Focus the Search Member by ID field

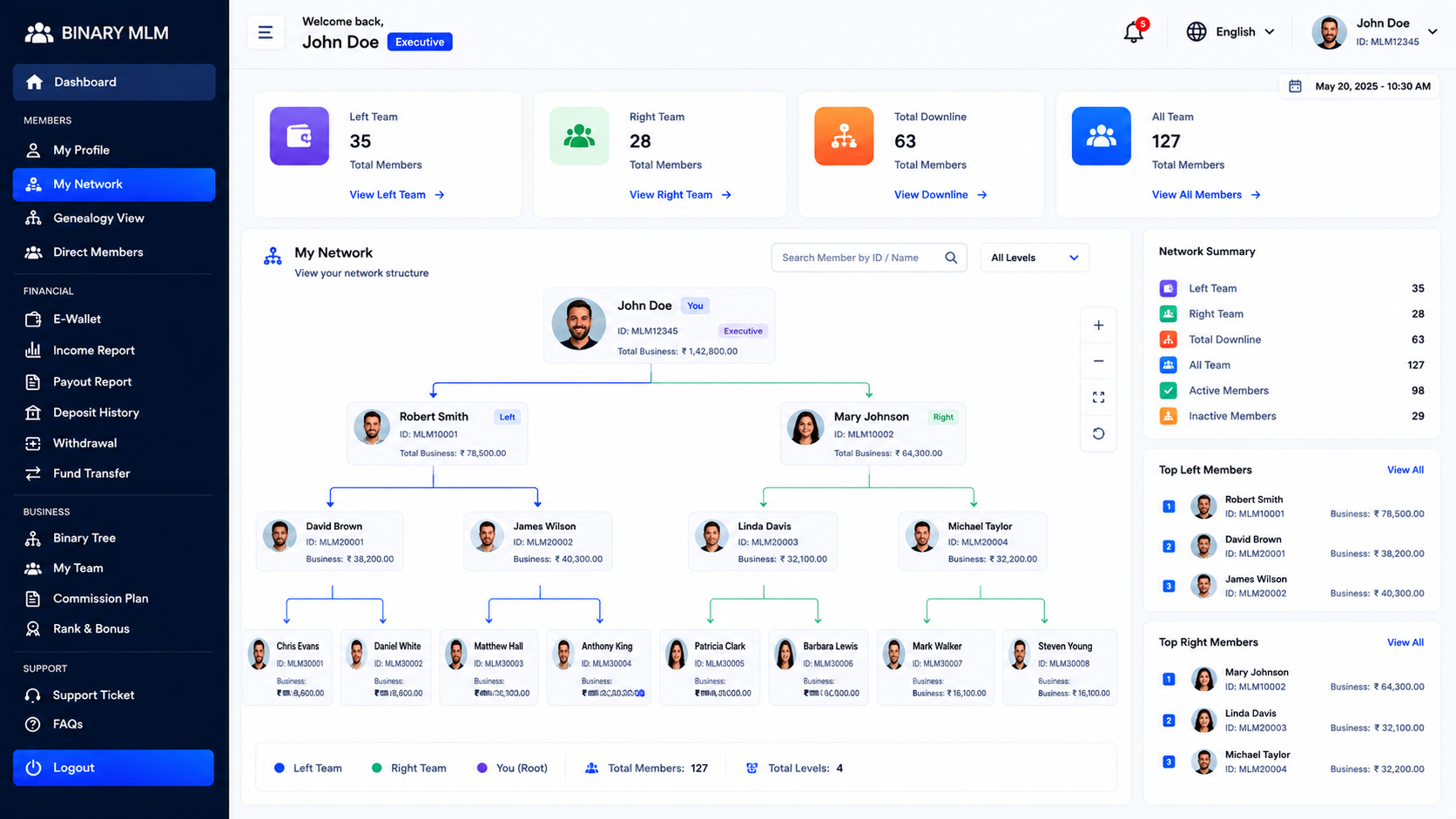coord(869,258)
